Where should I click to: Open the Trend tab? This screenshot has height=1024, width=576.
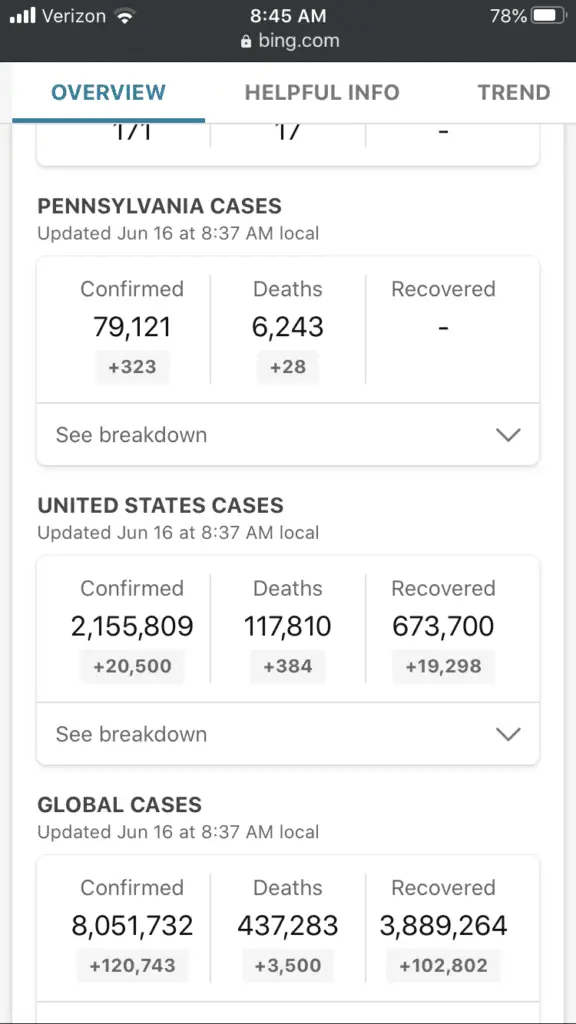(514, 93)
